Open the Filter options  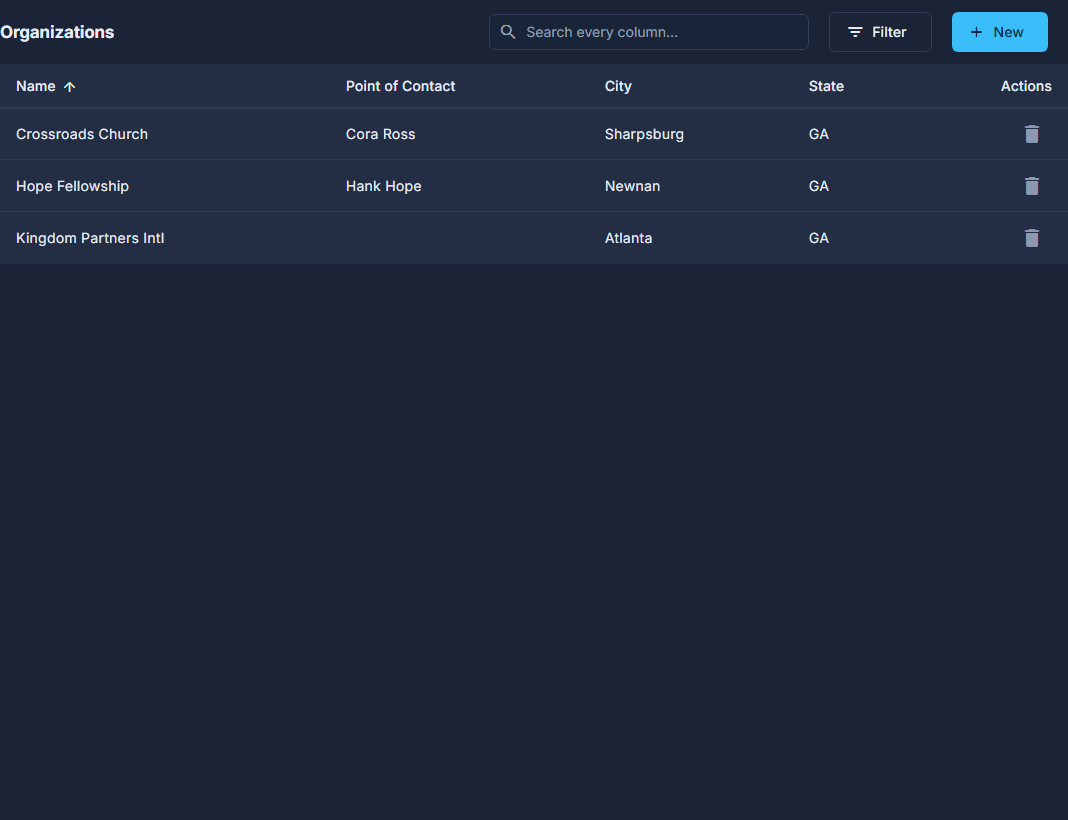(x=880, y=32)
